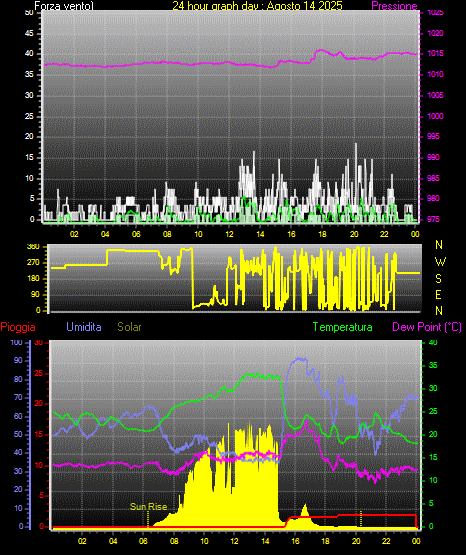The image size is (466, 555).
Task: Click the 35 temperature axis value
Action: [433, 365]
